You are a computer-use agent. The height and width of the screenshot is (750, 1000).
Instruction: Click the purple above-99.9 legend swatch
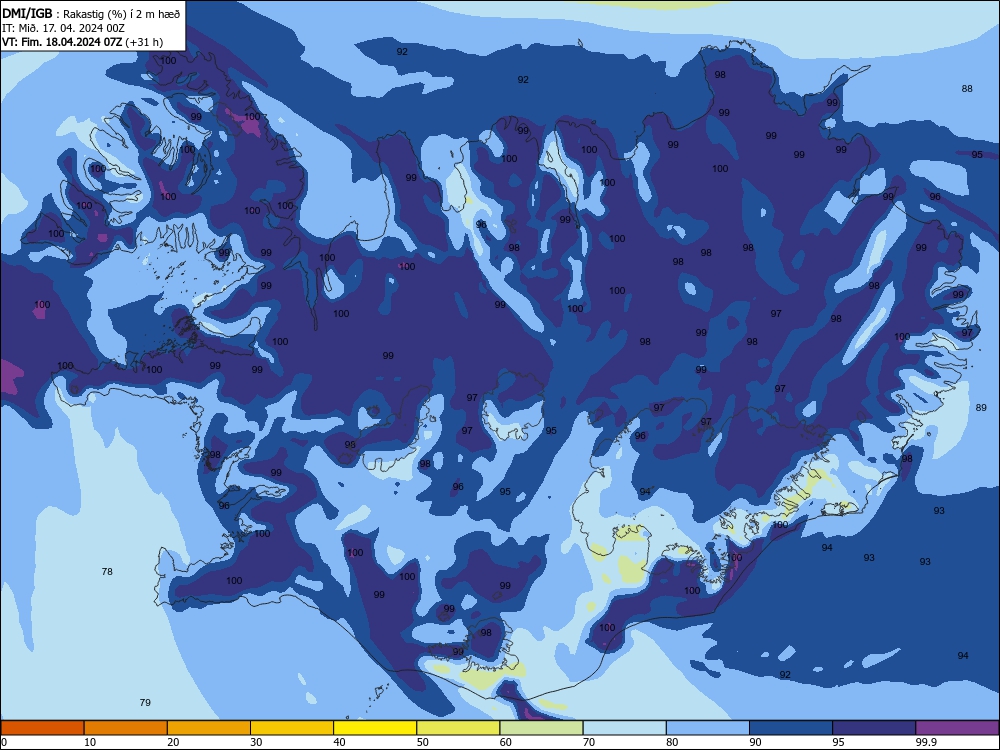(957, 728)
